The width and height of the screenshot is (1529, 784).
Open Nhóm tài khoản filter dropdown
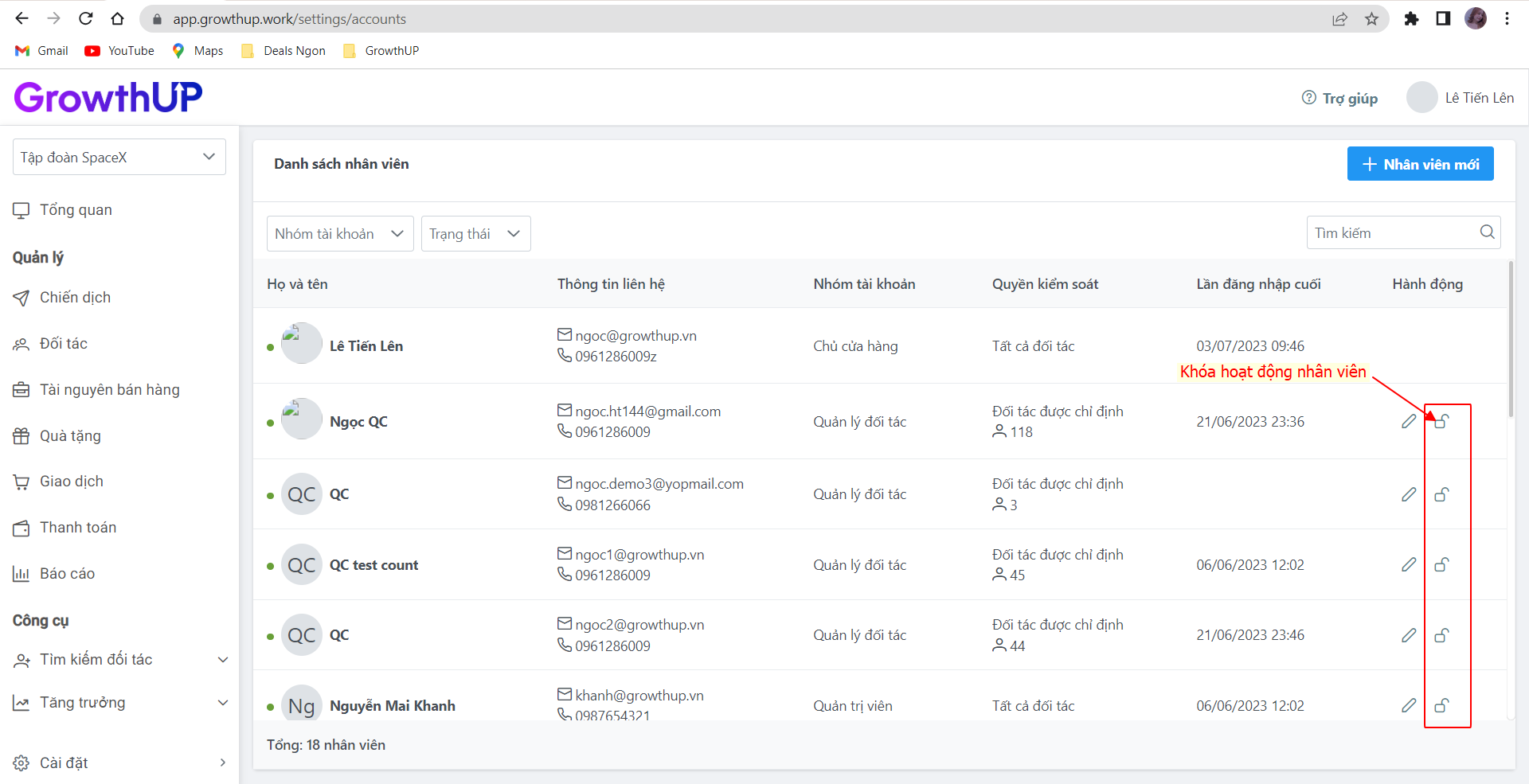tap(340, 234)
